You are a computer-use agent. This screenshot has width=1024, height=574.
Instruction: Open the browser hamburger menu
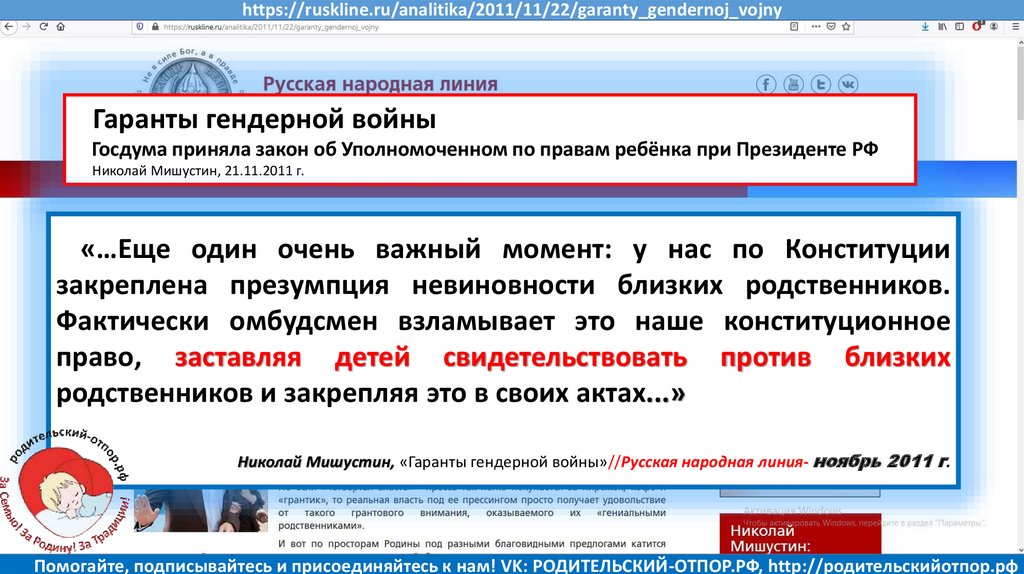click(1016, 27)
